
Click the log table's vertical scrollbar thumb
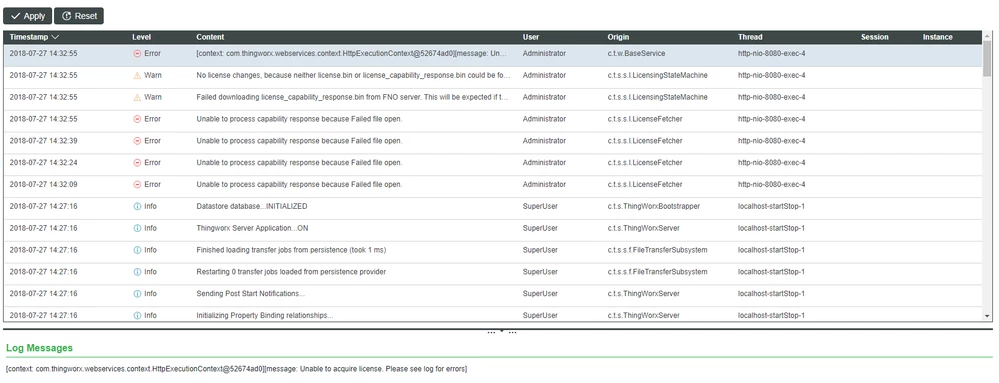click(987, 59)
